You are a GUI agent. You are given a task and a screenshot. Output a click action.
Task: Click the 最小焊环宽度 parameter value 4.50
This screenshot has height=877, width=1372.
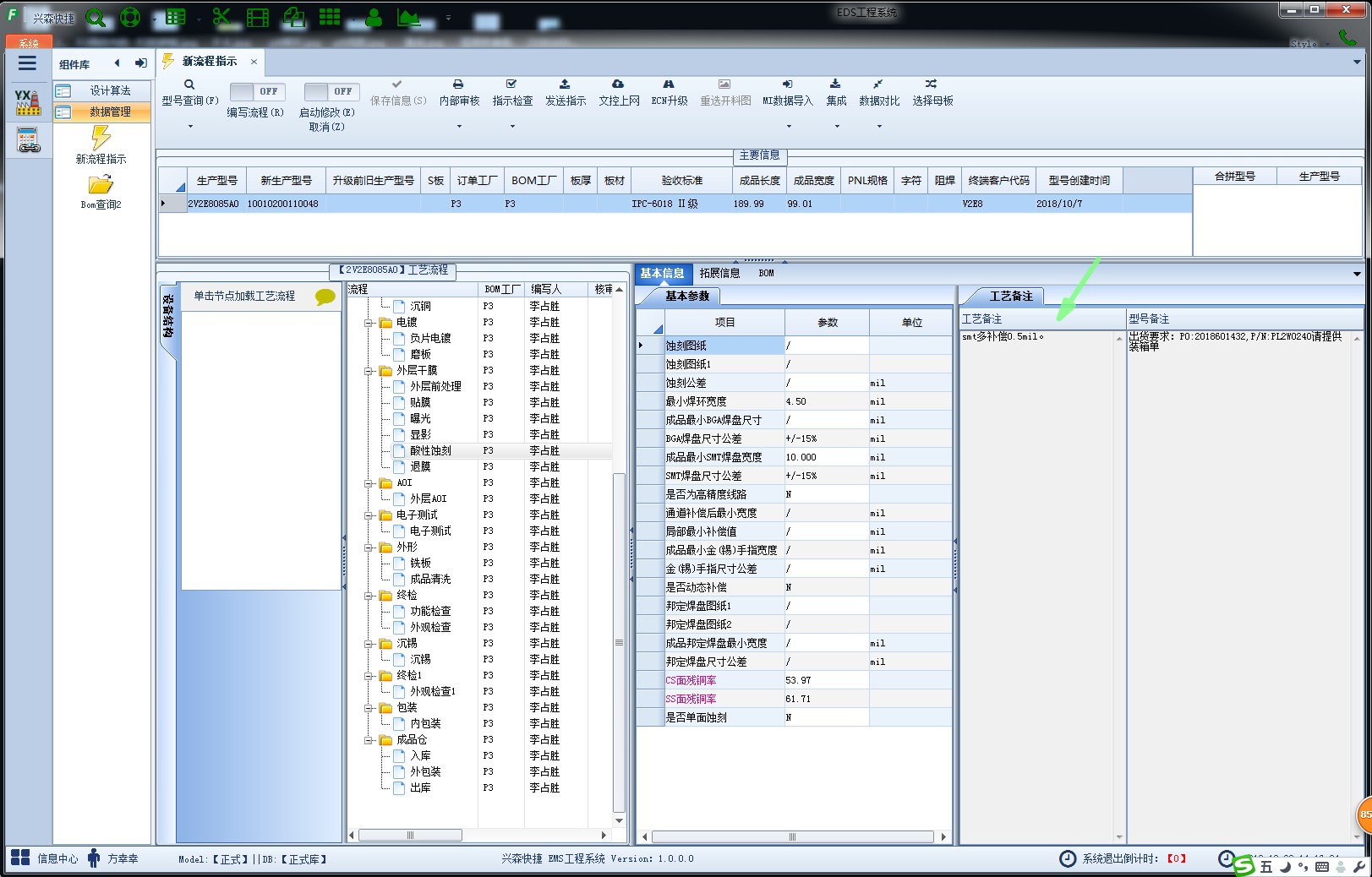826,401
